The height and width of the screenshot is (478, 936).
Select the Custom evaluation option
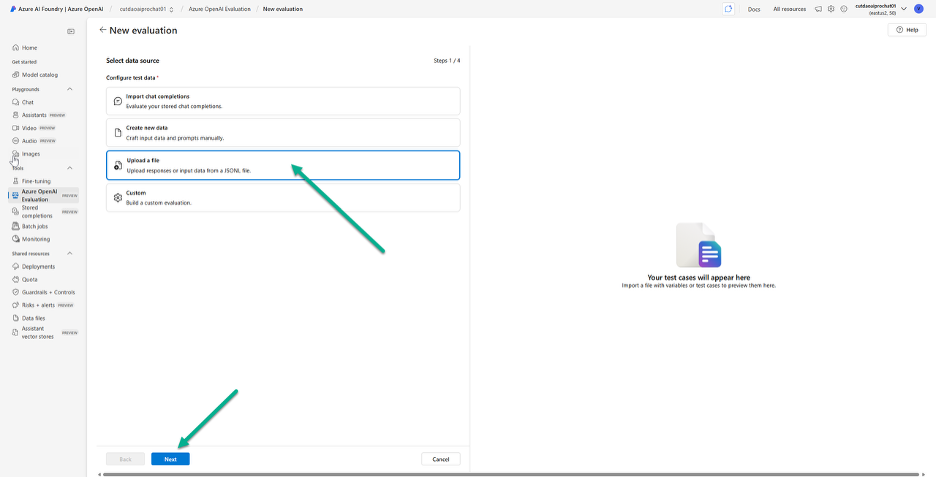coord(283,198)
